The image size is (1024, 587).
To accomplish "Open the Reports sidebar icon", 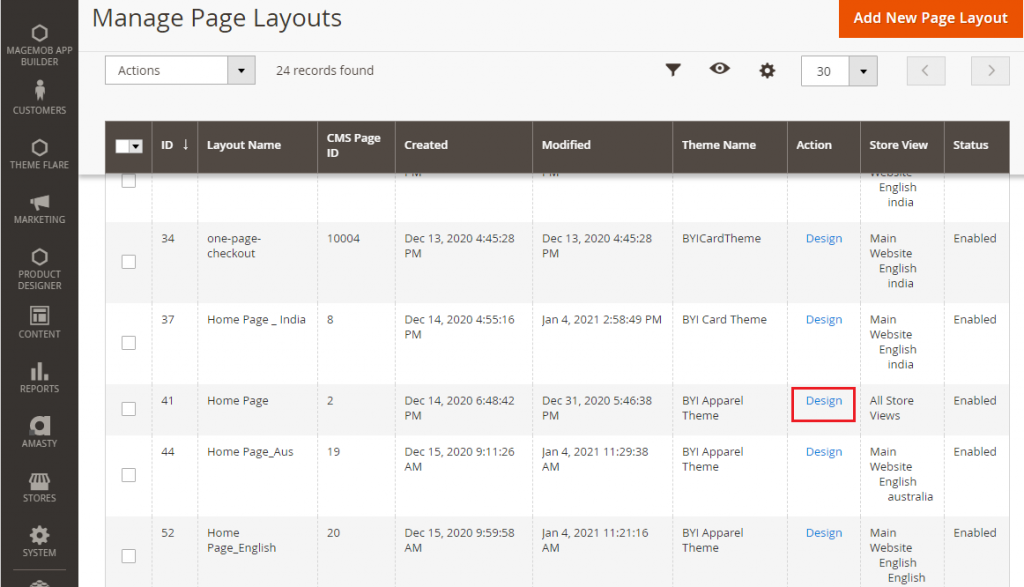I will coord(39,375).
